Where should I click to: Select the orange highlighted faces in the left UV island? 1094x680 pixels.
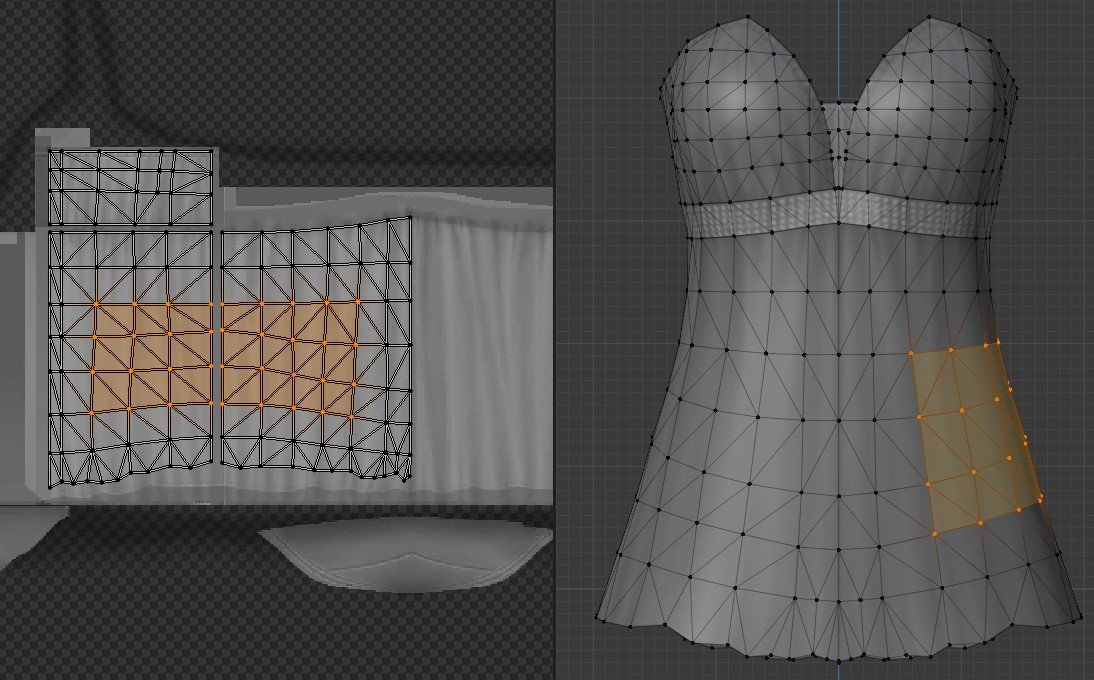click(152, 356)
